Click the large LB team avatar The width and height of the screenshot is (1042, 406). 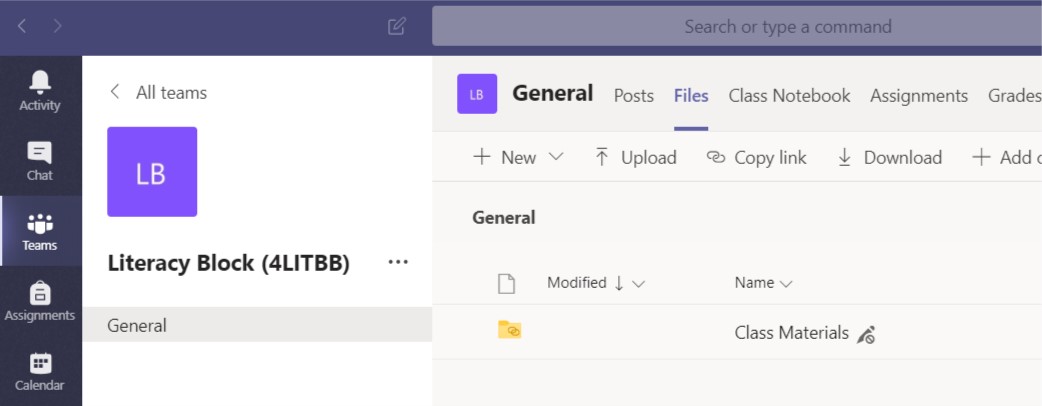[x=152, y=171]
